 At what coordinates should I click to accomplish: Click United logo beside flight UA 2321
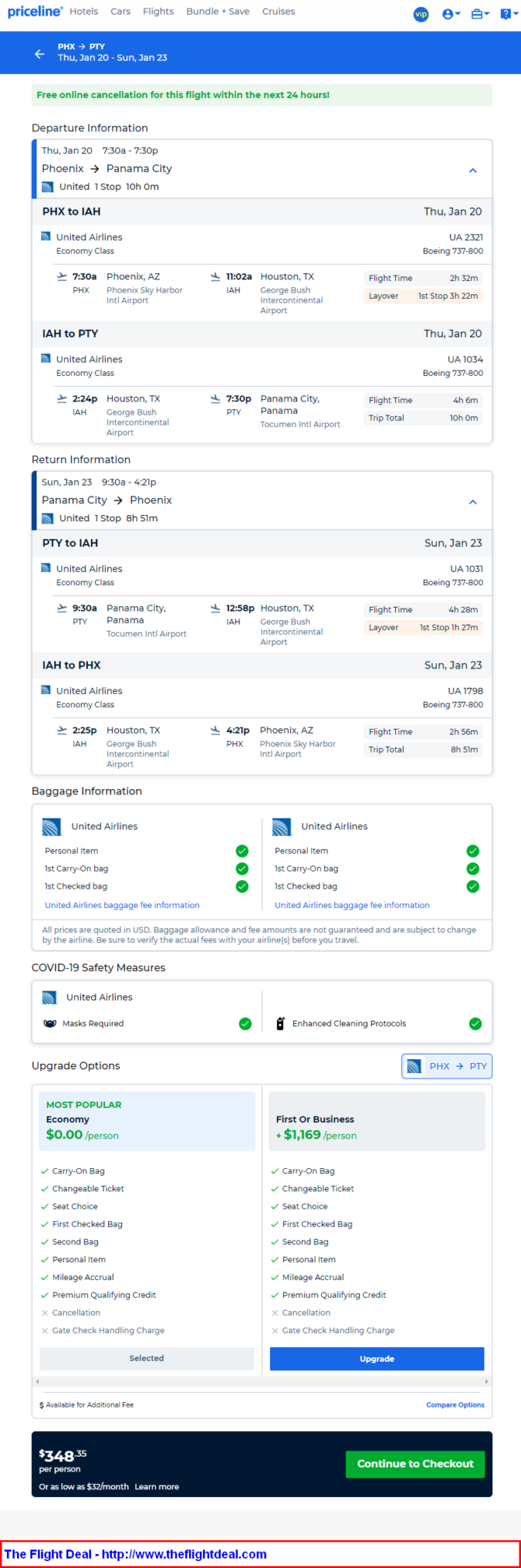coord(46,237)
